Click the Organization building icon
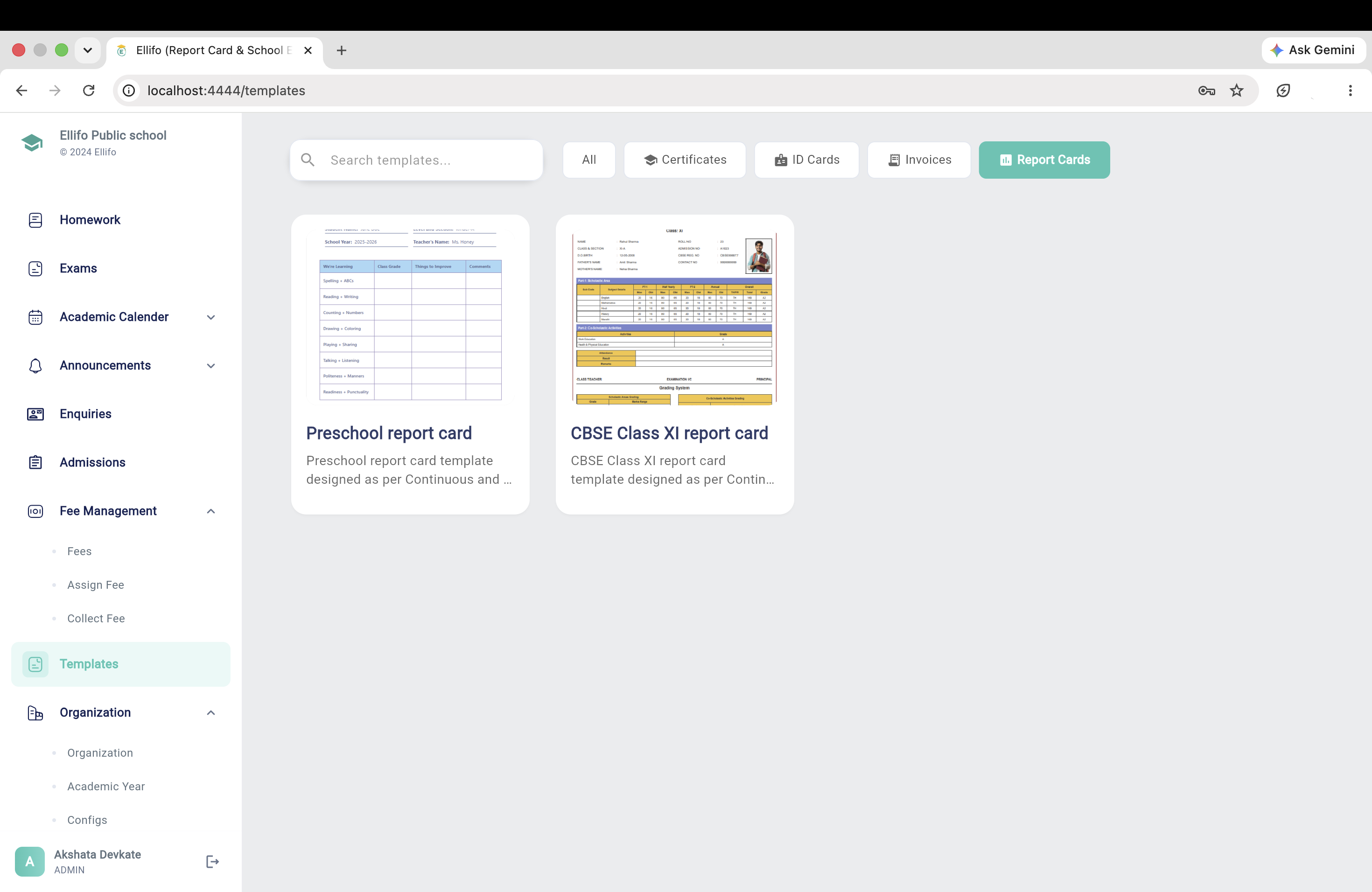Image resolution: width=1372 pixels, height=892 pixels. point(35,712)
